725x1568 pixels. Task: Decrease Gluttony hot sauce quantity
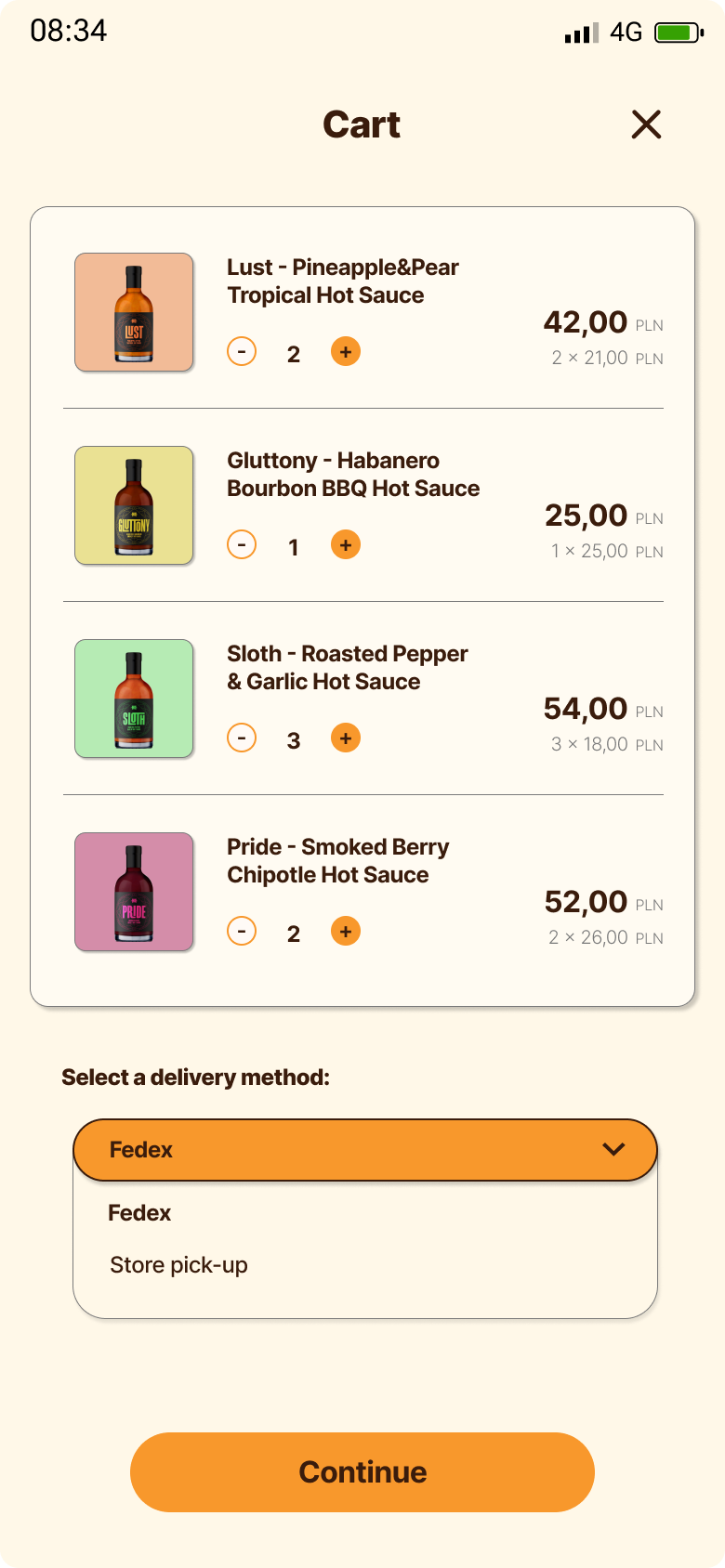[x=242, y=545]
